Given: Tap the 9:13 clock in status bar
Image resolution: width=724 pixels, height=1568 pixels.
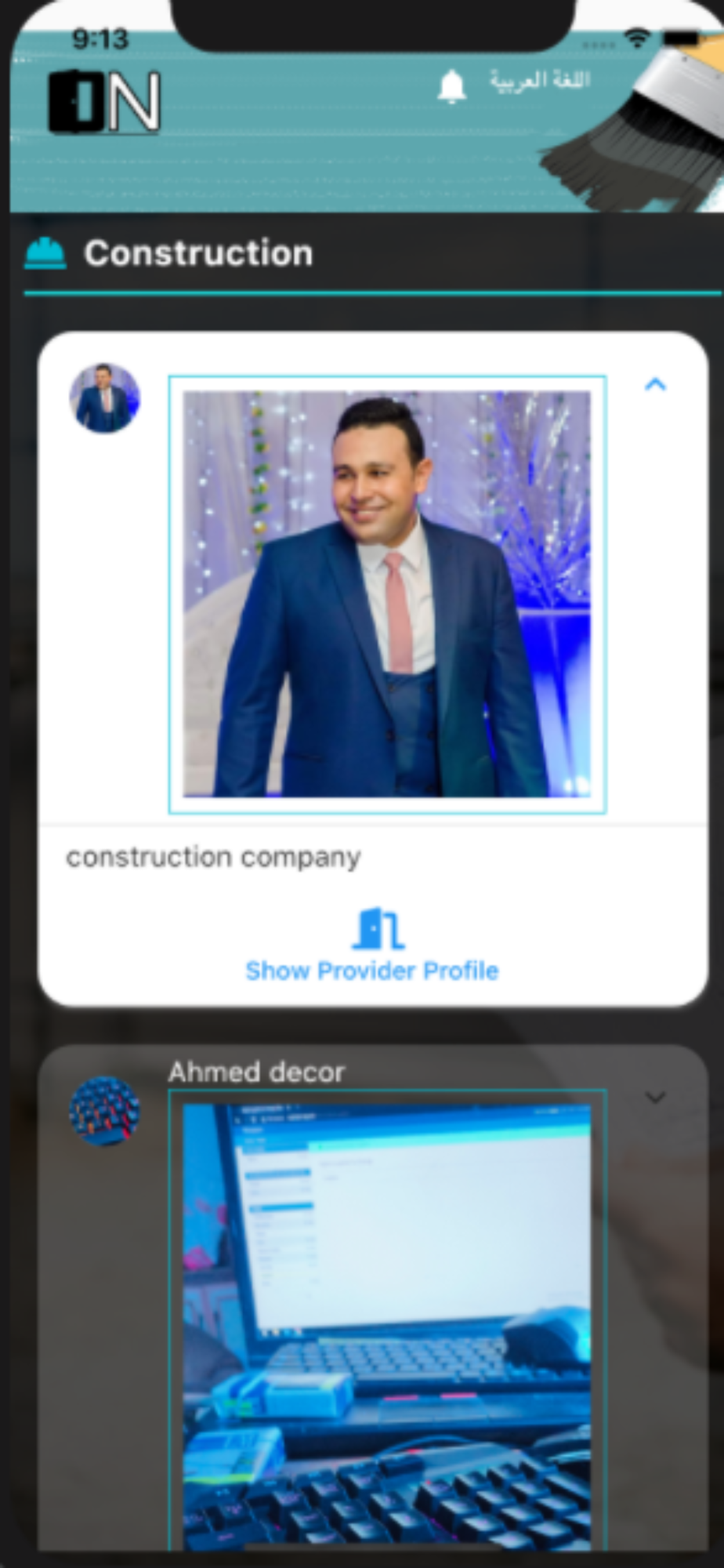Looking at the screenshot, I should (100, 38).
